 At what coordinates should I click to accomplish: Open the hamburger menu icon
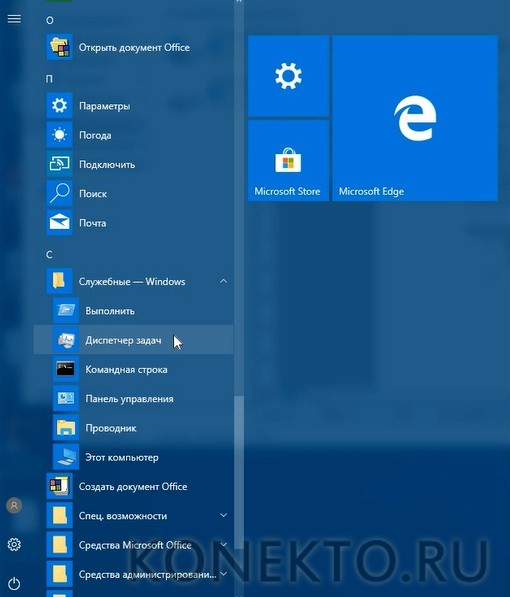coord(14,19)
